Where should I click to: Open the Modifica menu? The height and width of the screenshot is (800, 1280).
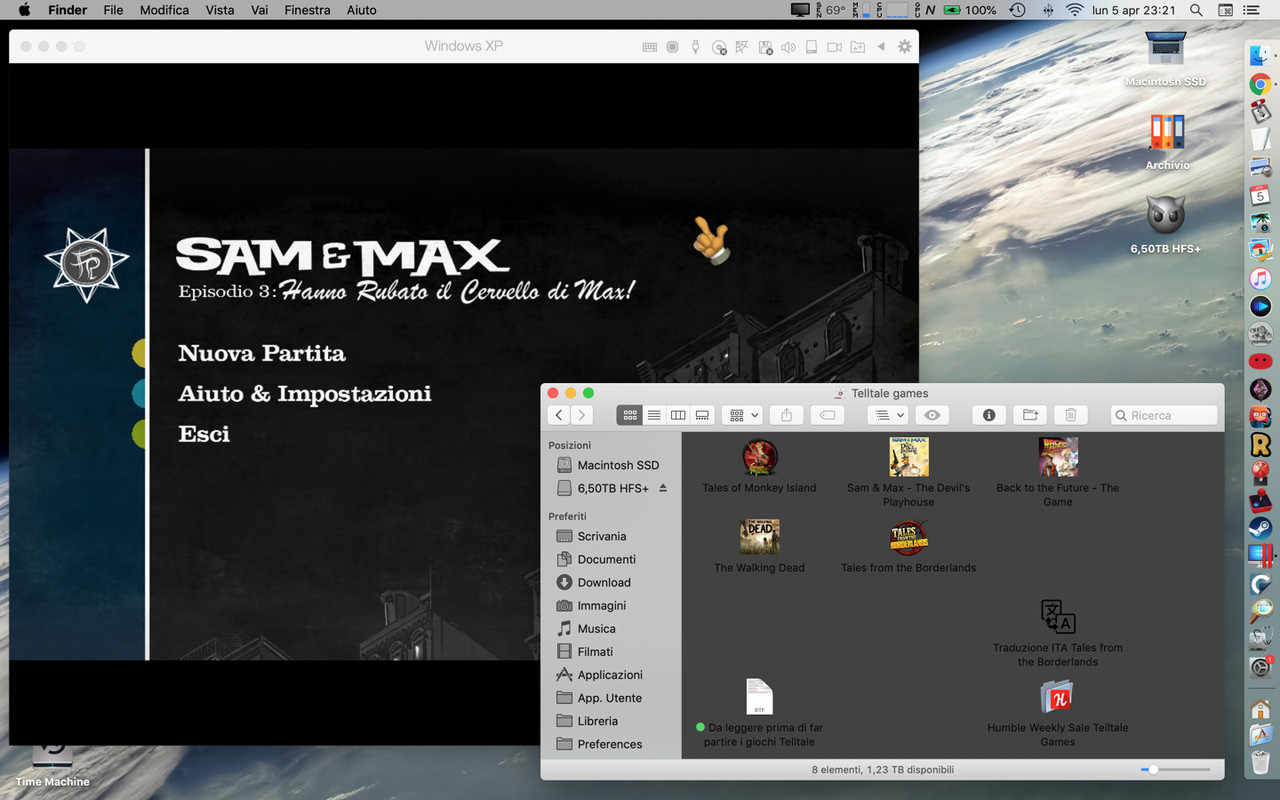pyautogui.click(x=165, y=10)
